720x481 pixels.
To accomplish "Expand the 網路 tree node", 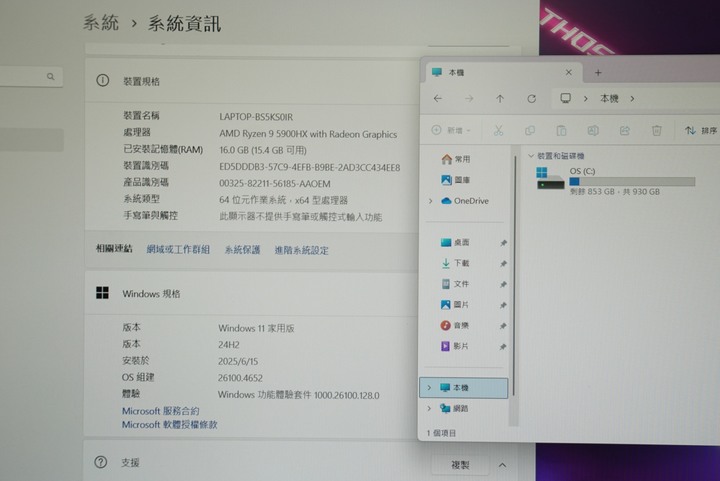I will pos(429,408).
